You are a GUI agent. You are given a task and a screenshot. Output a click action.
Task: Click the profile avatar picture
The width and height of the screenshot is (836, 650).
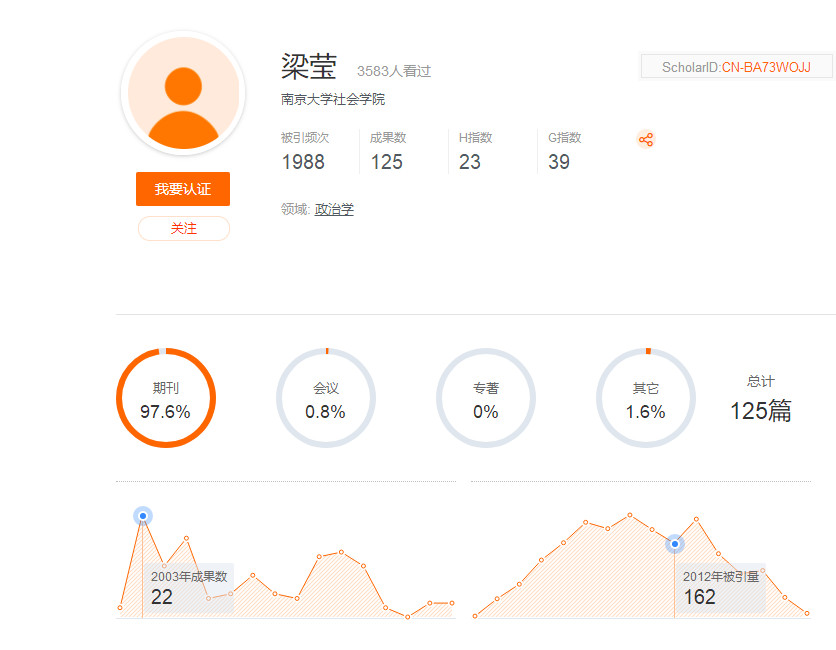pyautogui.click(x=183, y=93)
